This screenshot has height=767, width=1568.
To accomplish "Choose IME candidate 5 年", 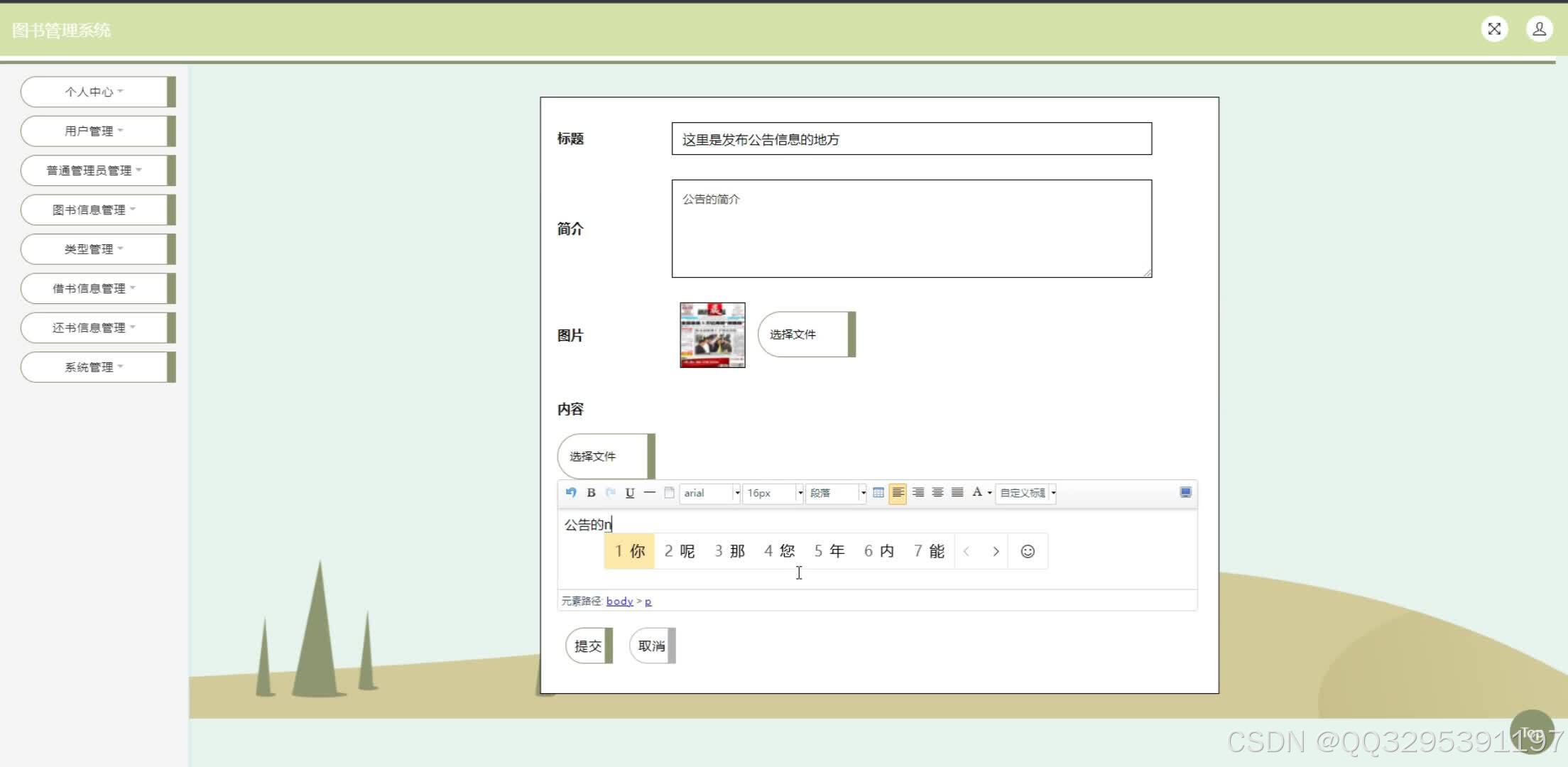I will pyautogui.click(x=829, y=551).
